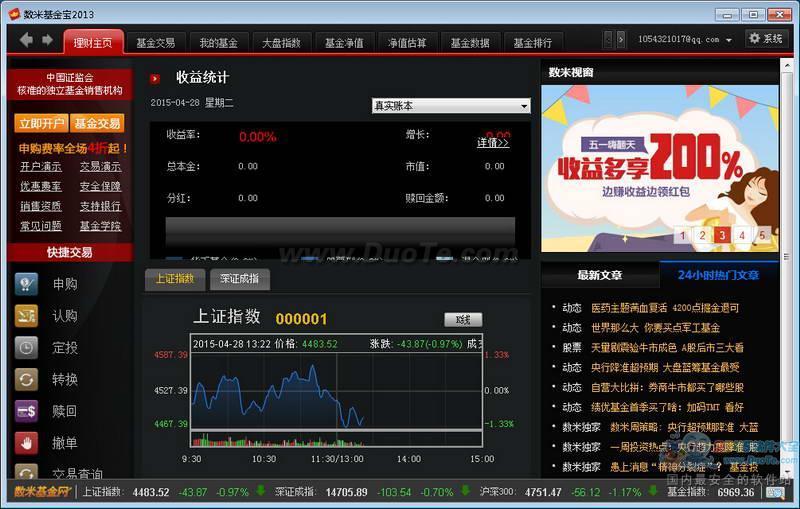Click the 赎回 redemption icon

[26, 411]
